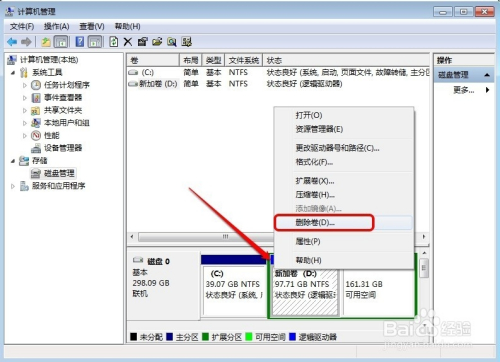Click the System Tools wrench icon

click(x=24, y=72)
